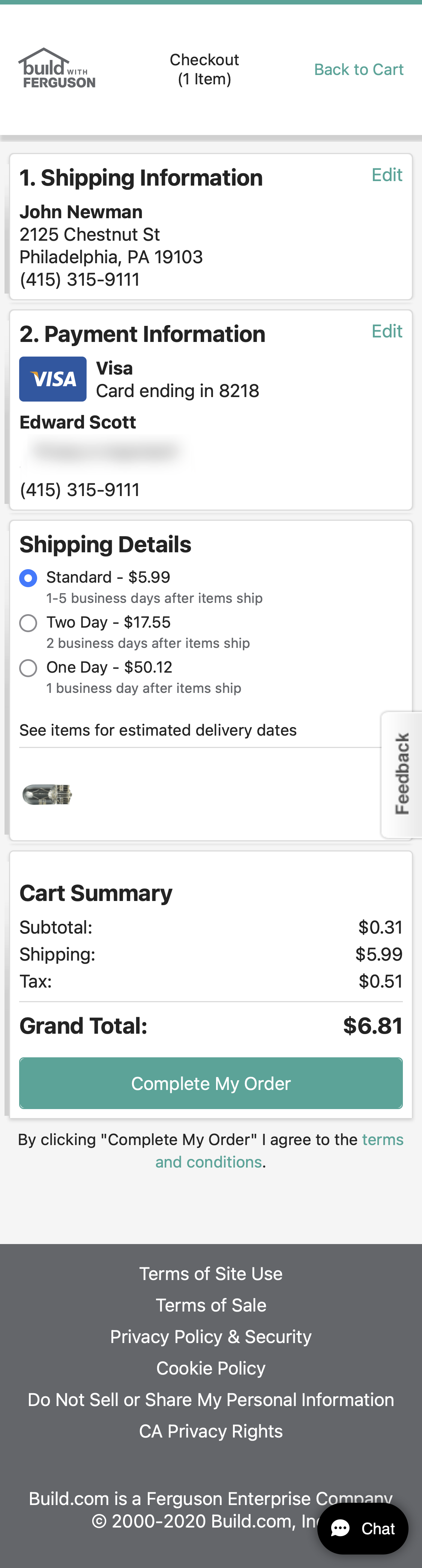Click the Checkout (1 Item) heading
The height and width of the screenshot is (1568, 422).
(204, 69)
